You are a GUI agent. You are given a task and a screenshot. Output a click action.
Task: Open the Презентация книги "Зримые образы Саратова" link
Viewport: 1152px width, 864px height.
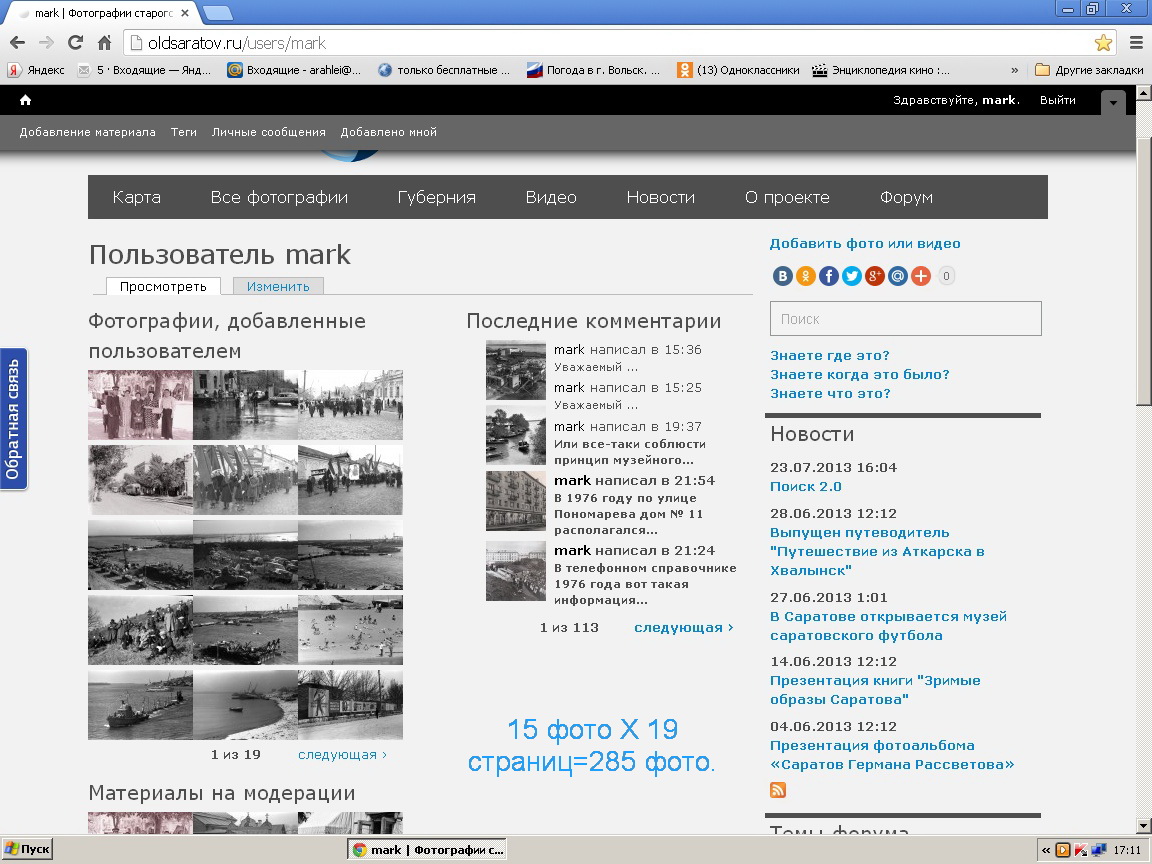pyautogui.click(x=875, y=690)
